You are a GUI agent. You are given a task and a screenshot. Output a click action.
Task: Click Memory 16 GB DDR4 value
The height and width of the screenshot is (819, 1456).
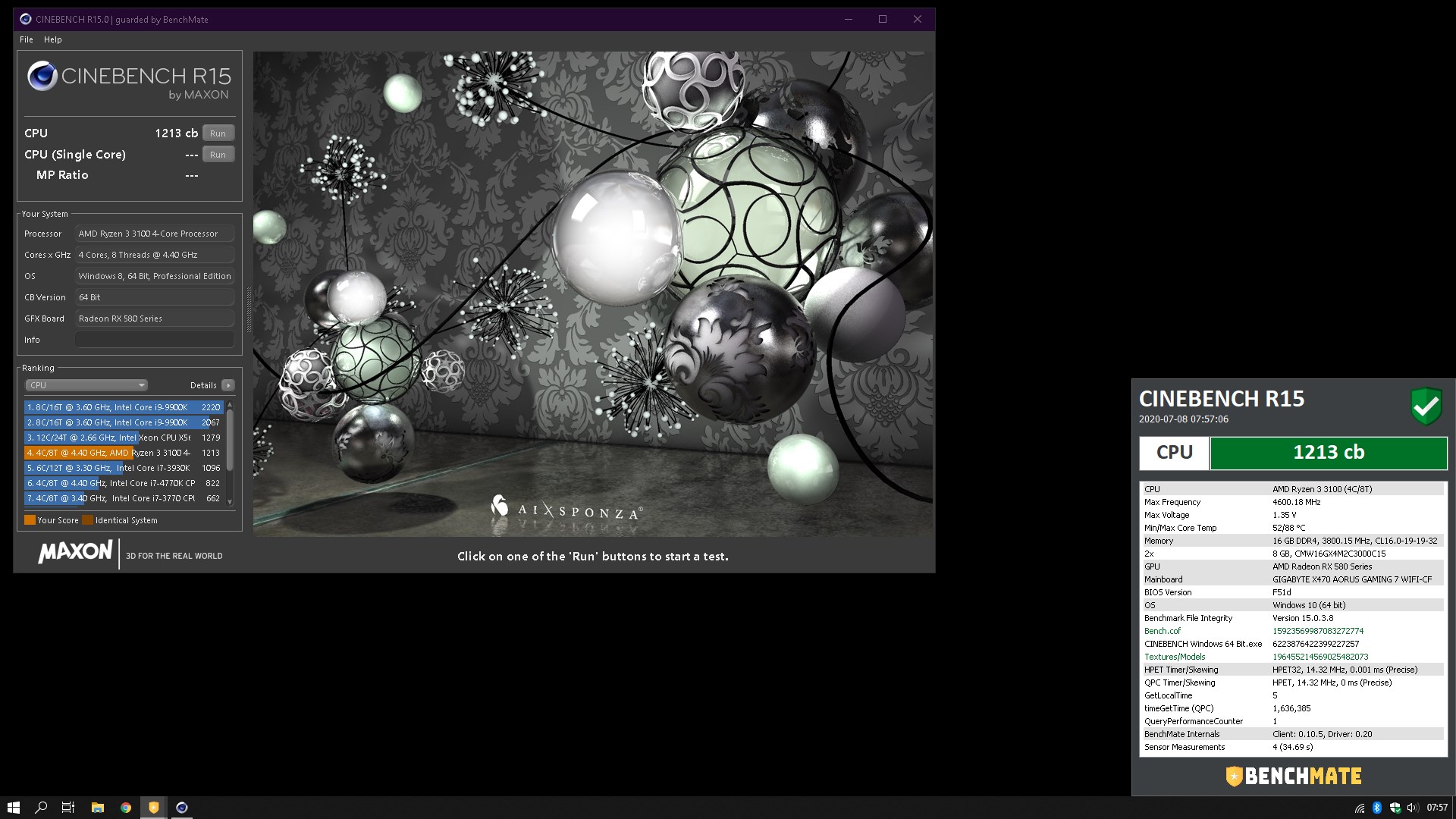[1355, 541]
